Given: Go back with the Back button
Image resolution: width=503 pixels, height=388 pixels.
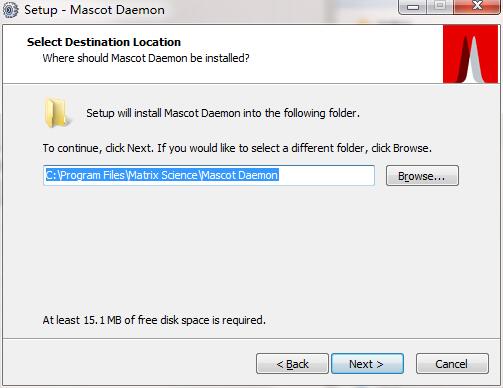Looking at the screenshot, I should click(292, 364).
